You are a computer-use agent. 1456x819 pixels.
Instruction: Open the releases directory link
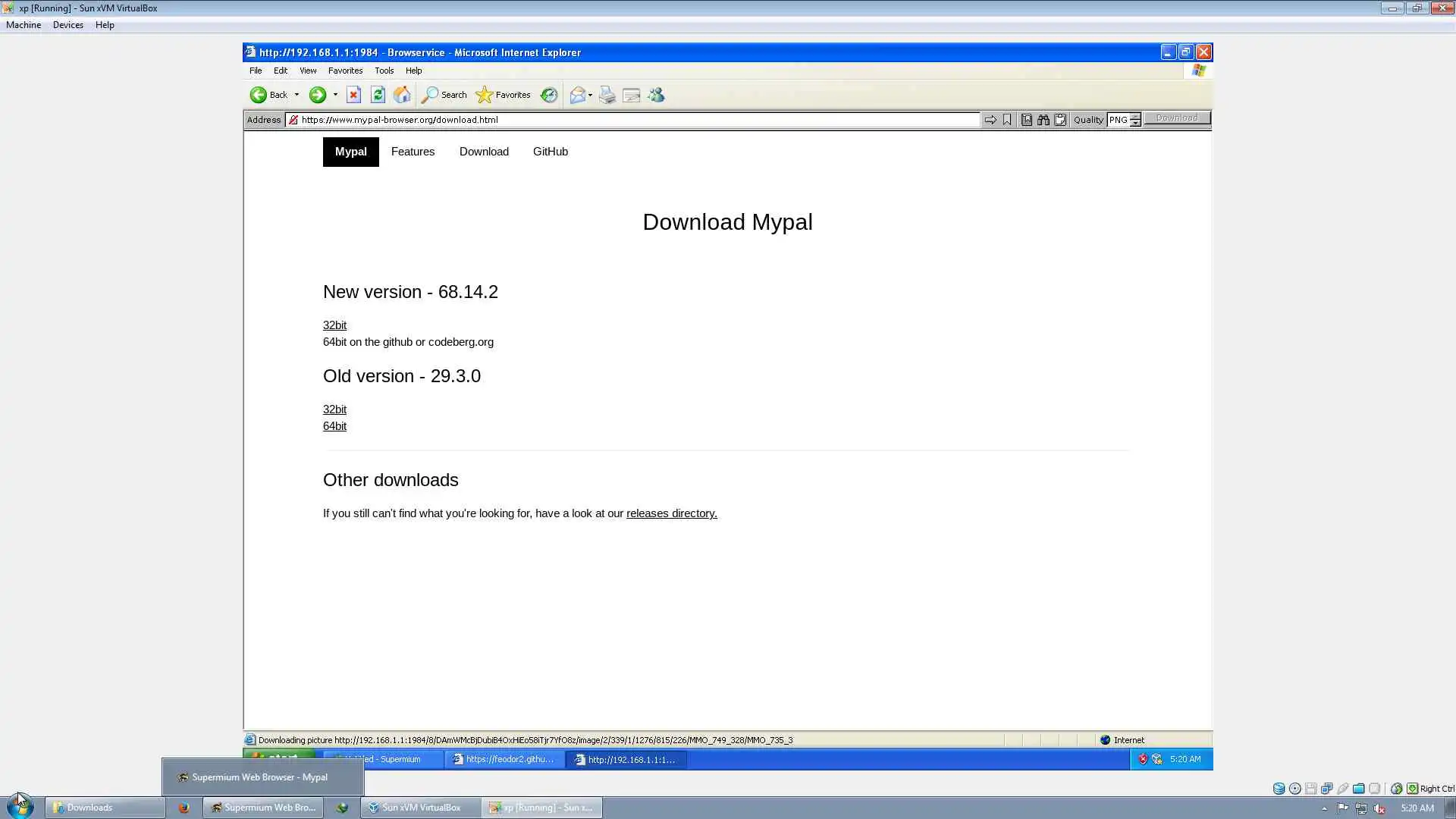point(671,513)
